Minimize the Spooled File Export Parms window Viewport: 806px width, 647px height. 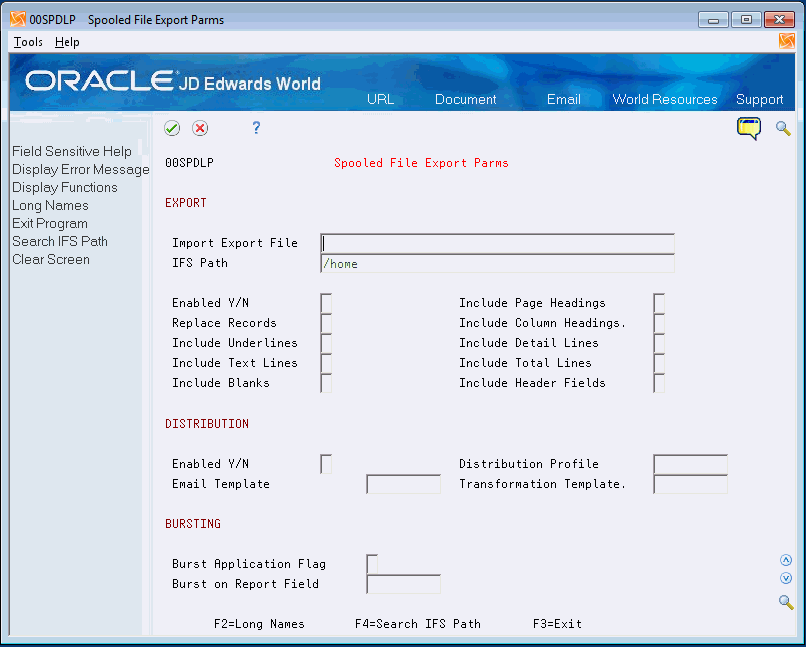click(x=713, y=20)
